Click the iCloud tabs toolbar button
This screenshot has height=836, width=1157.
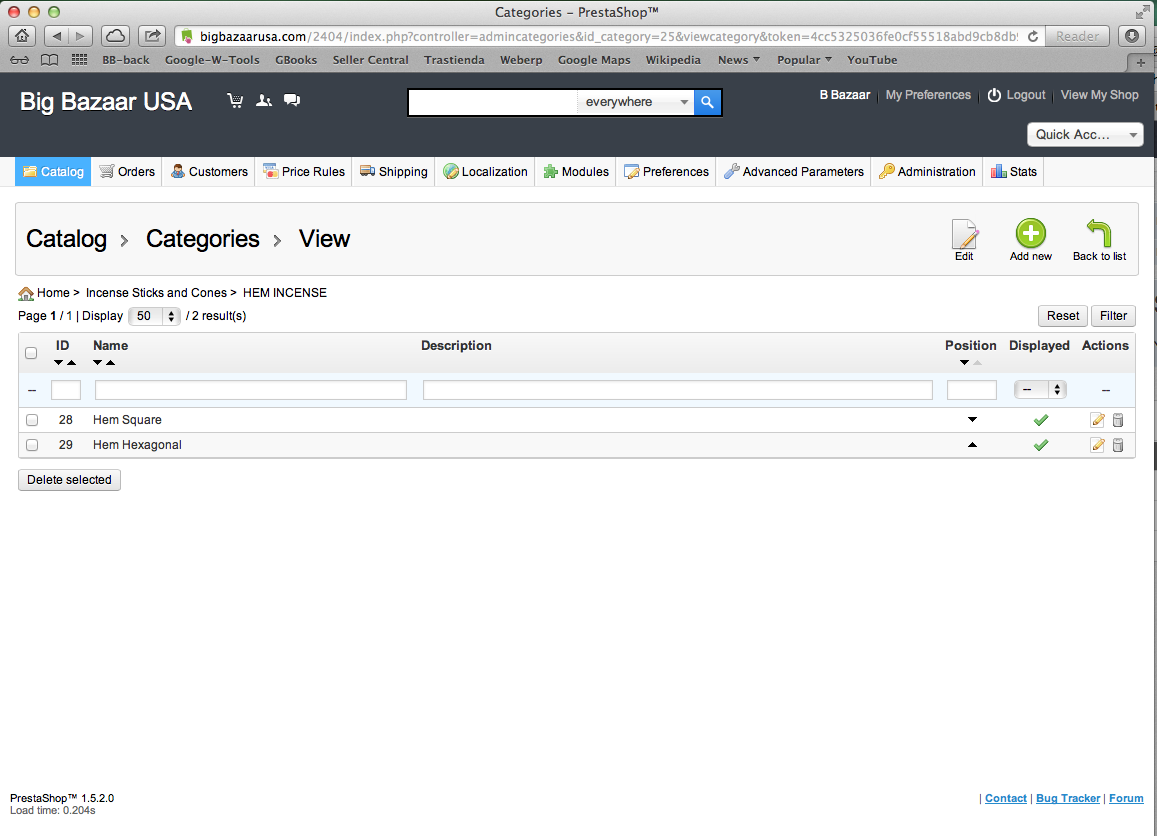(115, 35)
